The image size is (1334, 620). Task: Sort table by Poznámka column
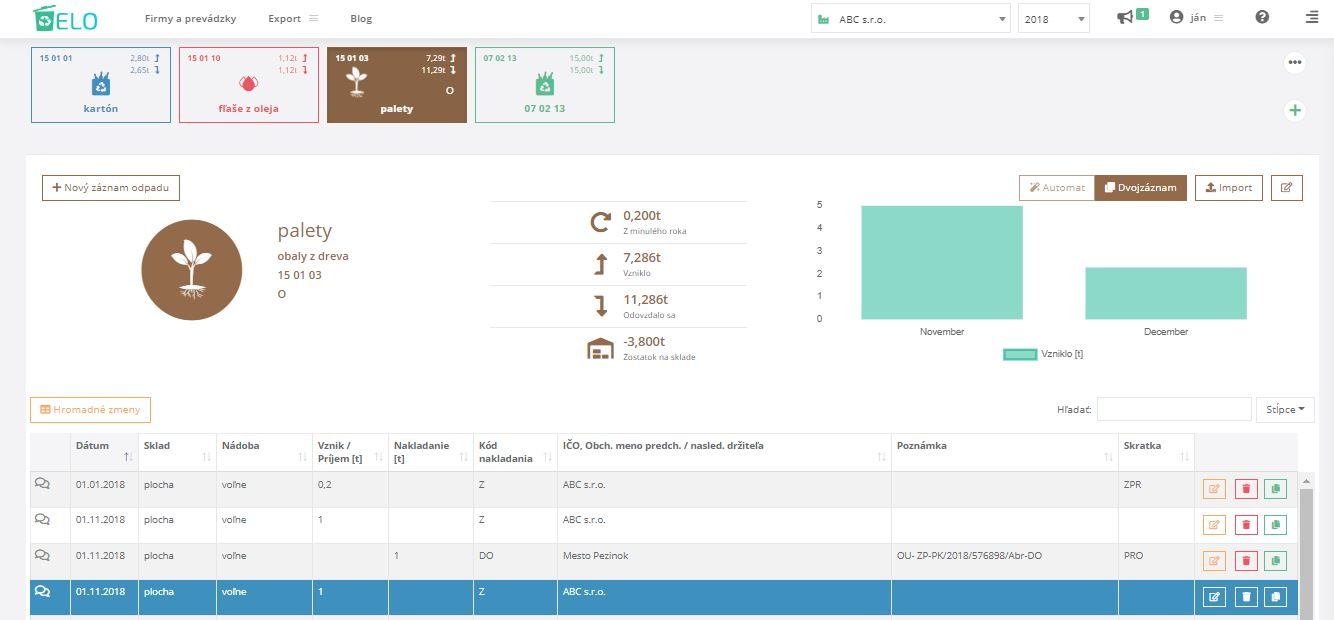pos(1004,451)
